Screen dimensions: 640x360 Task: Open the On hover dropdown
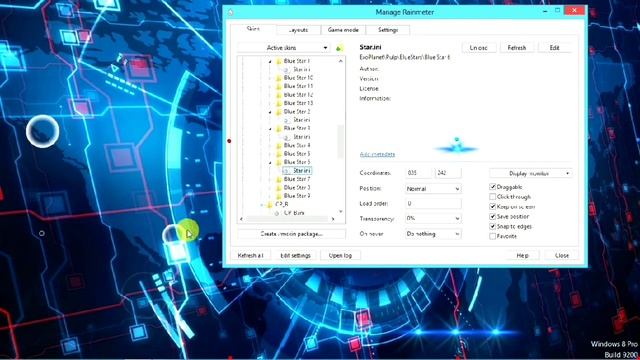click(x=433, y=234)
